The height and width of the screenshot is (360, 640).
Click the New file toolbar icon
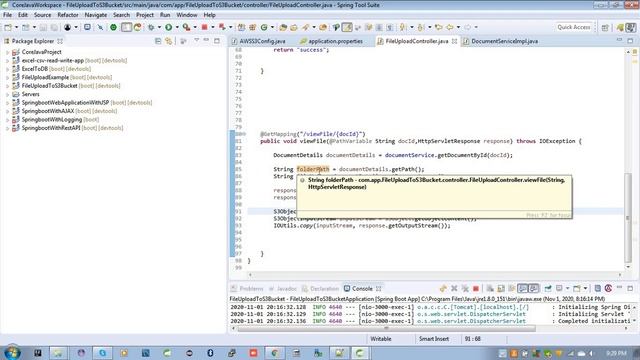pyautogui.click(x=8, y=27)
